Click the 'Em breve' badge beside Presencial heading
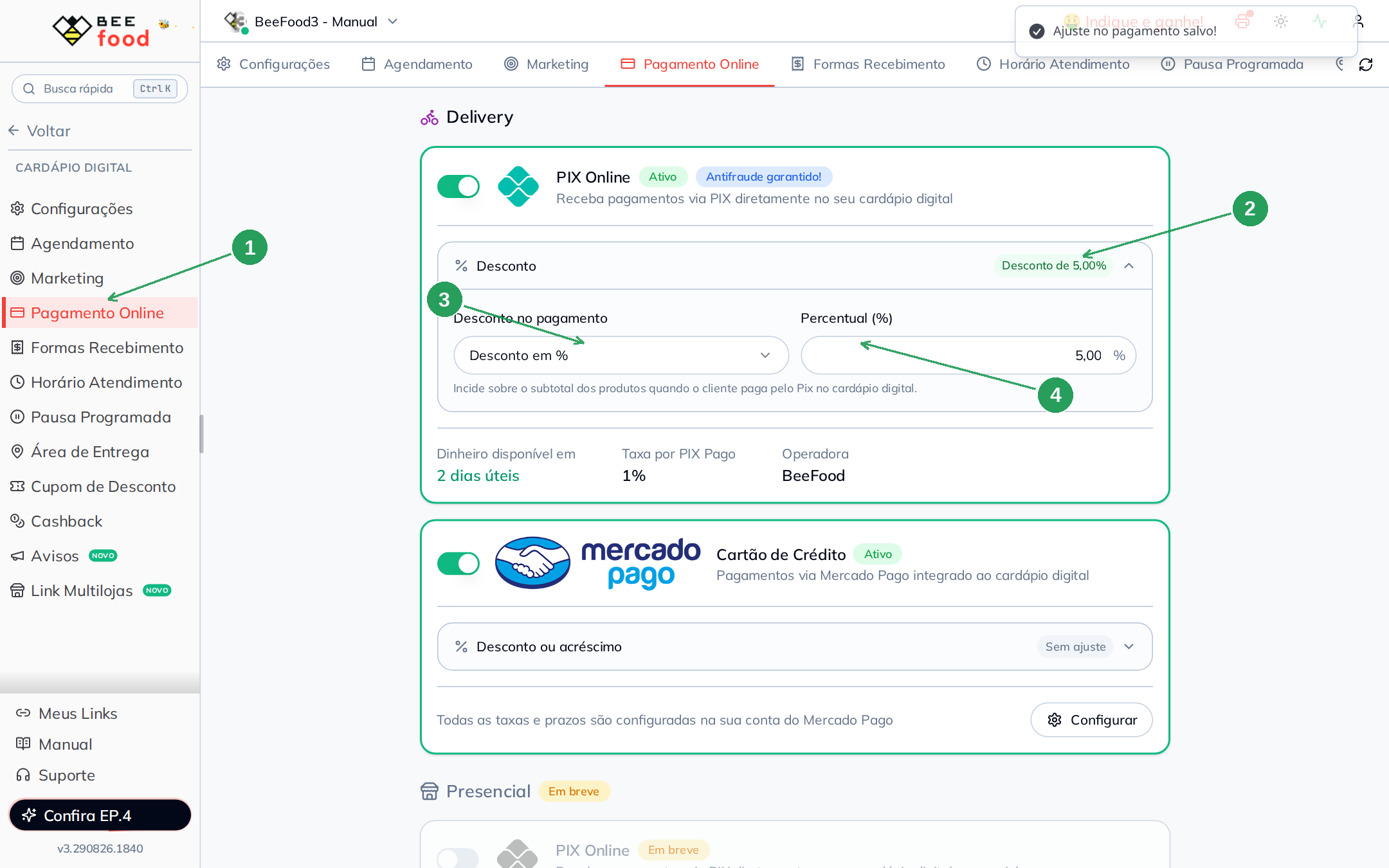The image size is (1389, 868). coord(574,791)
